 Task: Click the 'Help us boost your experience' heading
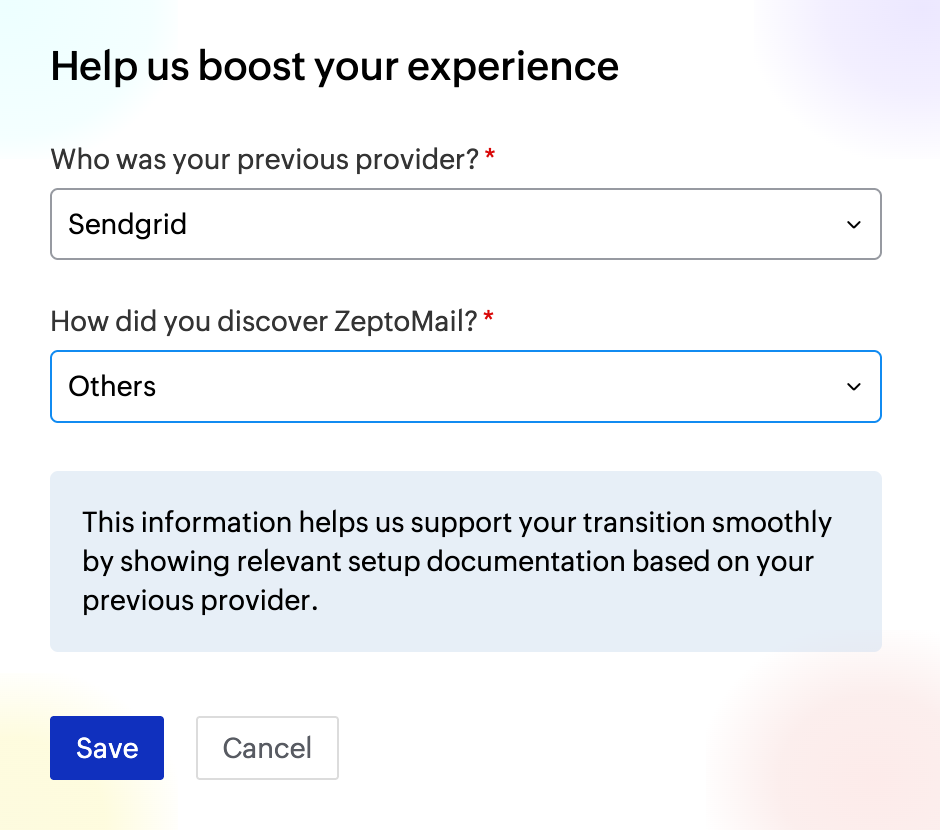(x=335, y=66)
